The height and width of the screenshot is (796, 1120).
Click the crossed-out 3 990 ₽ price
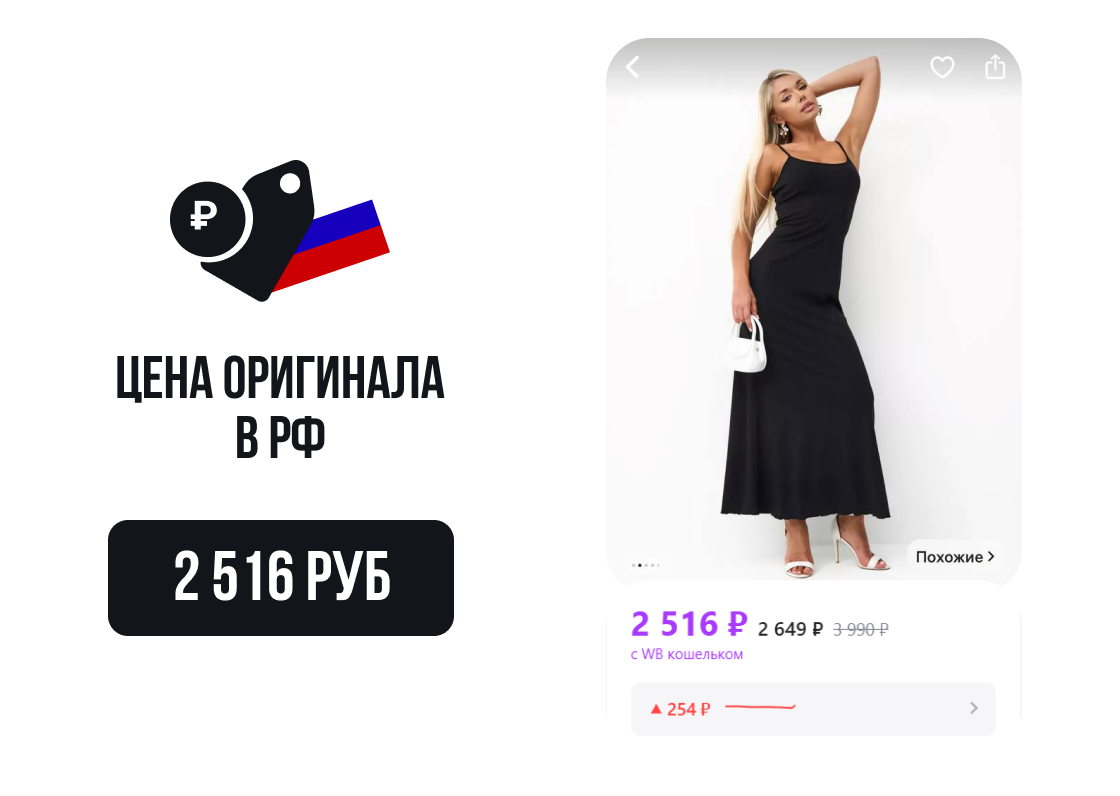point(861,630)
